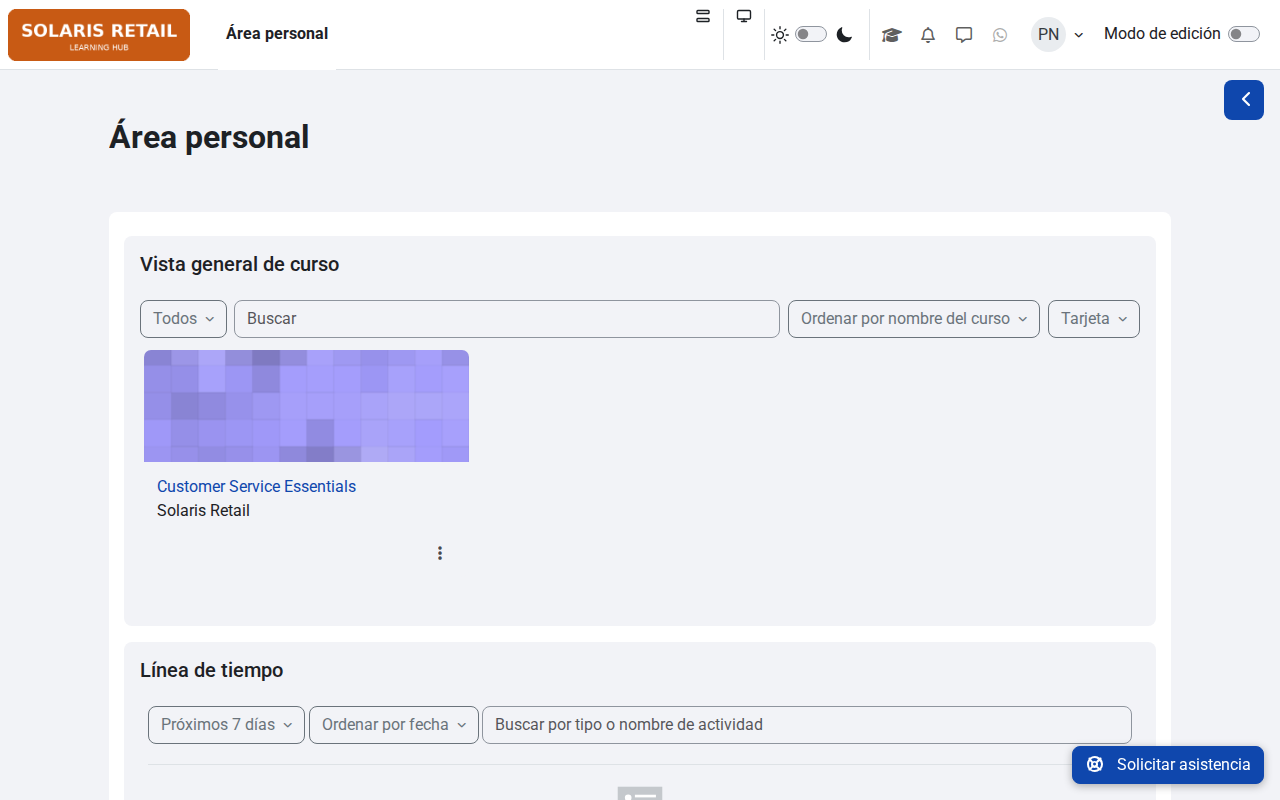The height and width of the screenshot is (800, 1280).
Task: Select the Área personal navigation tab
Action: click(277, 34)
